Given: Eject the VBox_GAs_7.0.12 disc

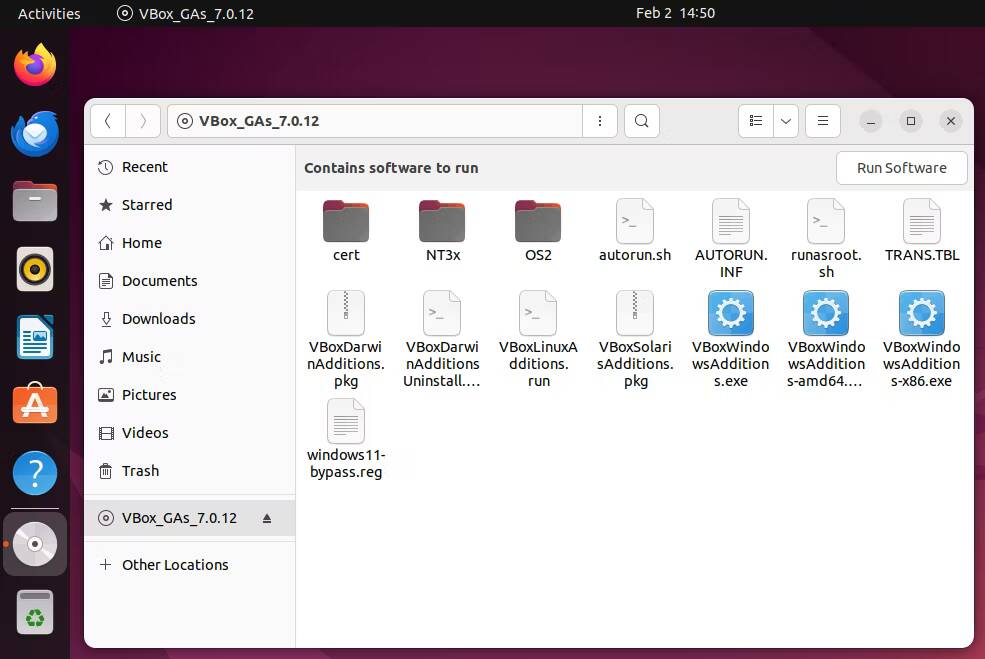Looking at the screenshot, I should click(266, 518).
